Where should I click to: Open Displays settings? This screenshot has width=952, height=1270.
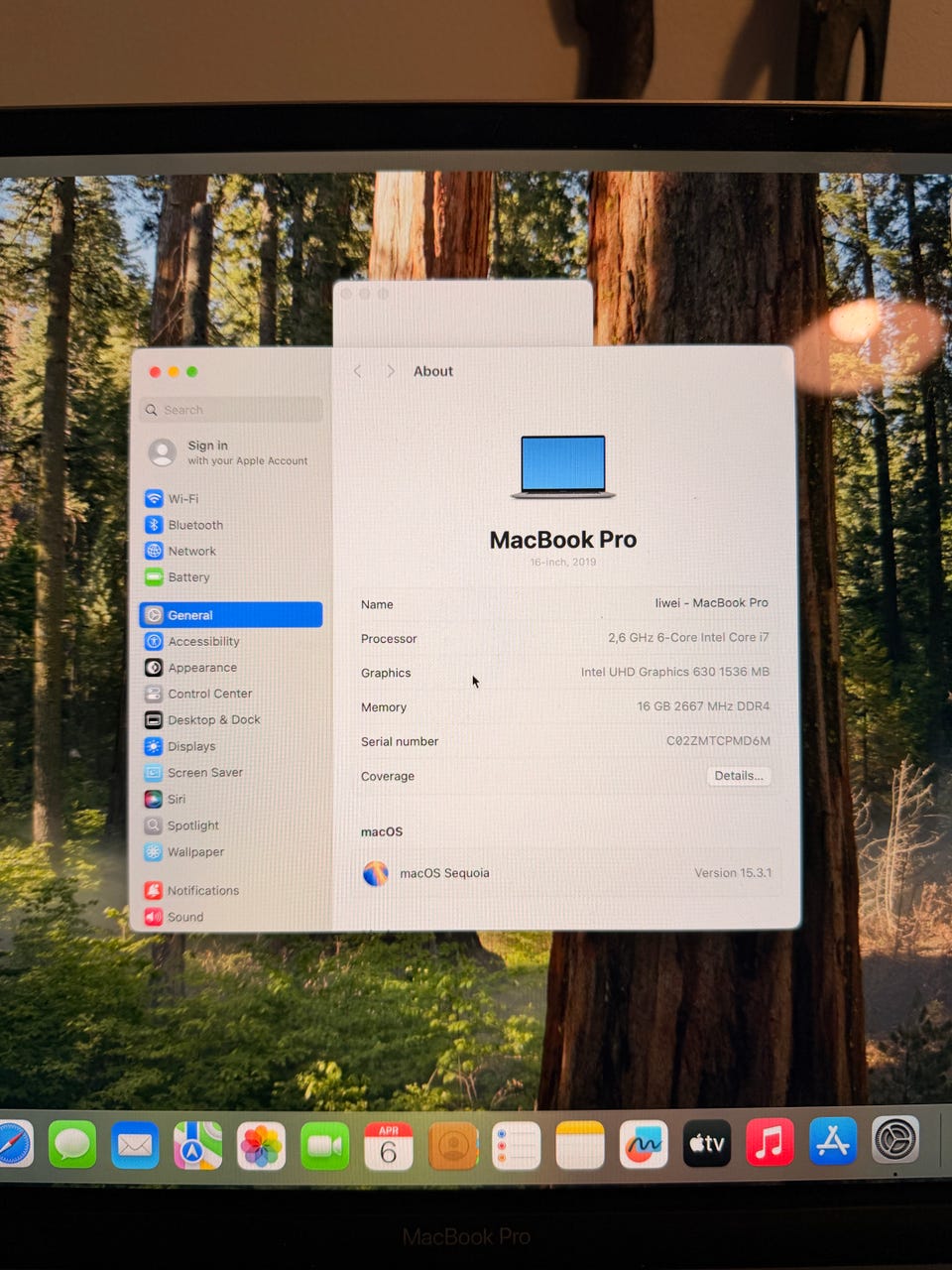pos(230,746)
